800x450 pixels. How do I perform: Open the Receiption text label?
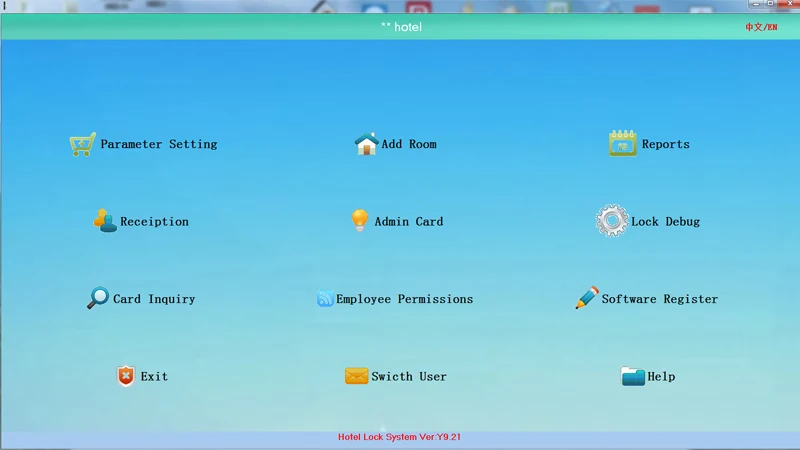coord(155,221)
